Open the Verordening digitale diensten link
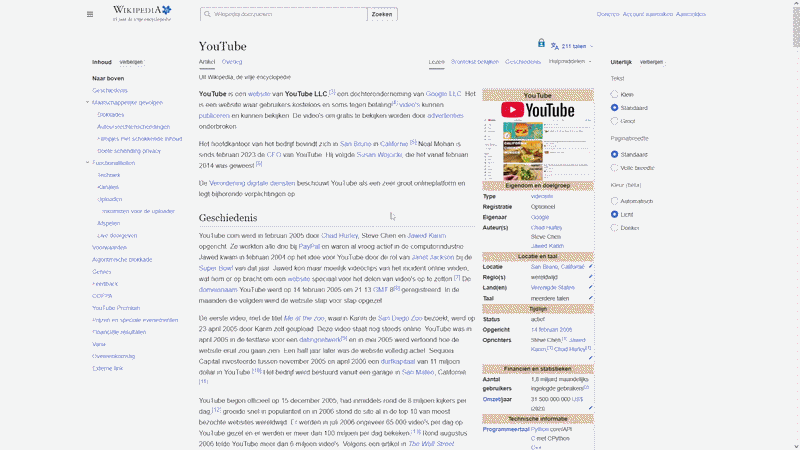Viewport: 800px width, 450px height. click(252, 183)
